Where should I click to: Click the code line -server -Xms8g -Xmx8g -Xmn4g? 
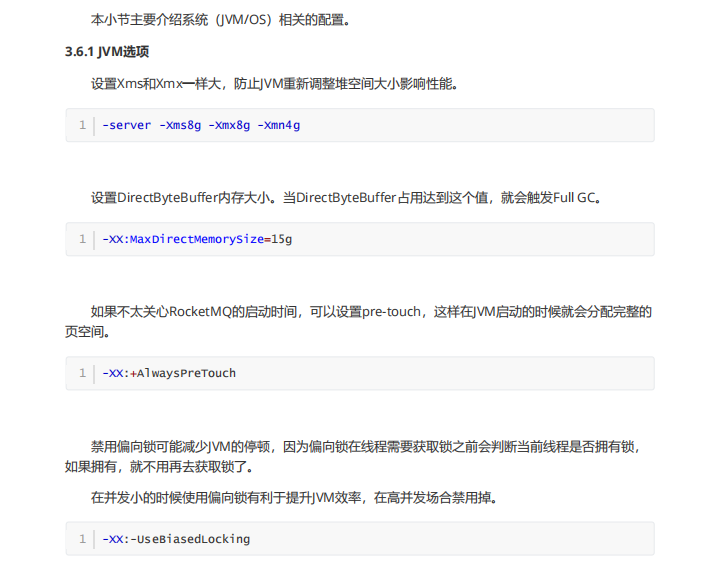click(x=201, y=125)
